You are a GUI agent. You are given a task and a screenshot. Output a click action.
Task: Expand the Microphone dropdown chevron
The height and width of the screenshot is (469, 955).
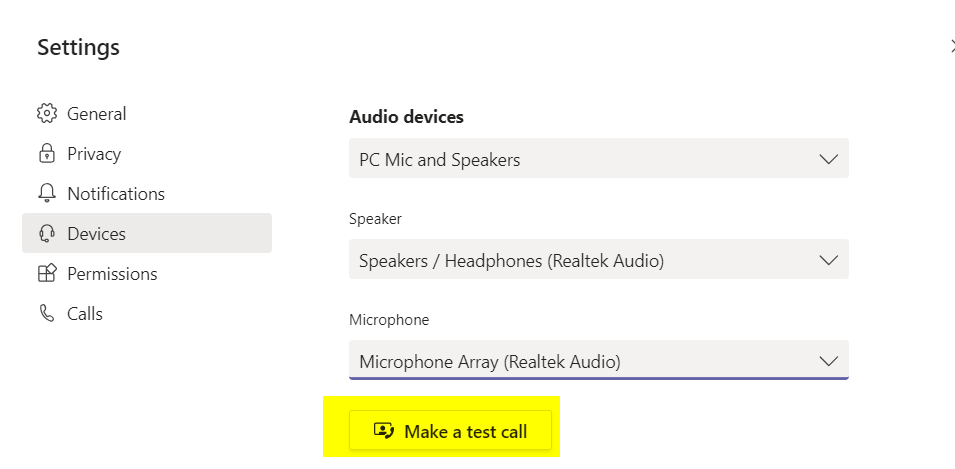[x=828, y=361]
